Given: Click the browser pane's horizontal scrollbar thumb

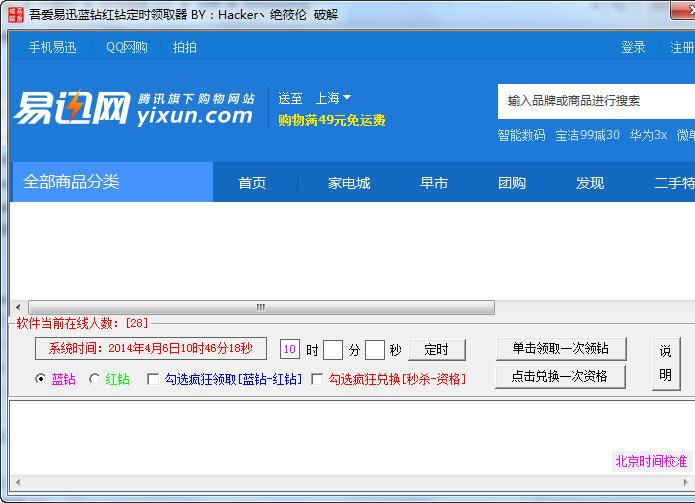Looking at the screenshot, I should click(x=260, y=307).
